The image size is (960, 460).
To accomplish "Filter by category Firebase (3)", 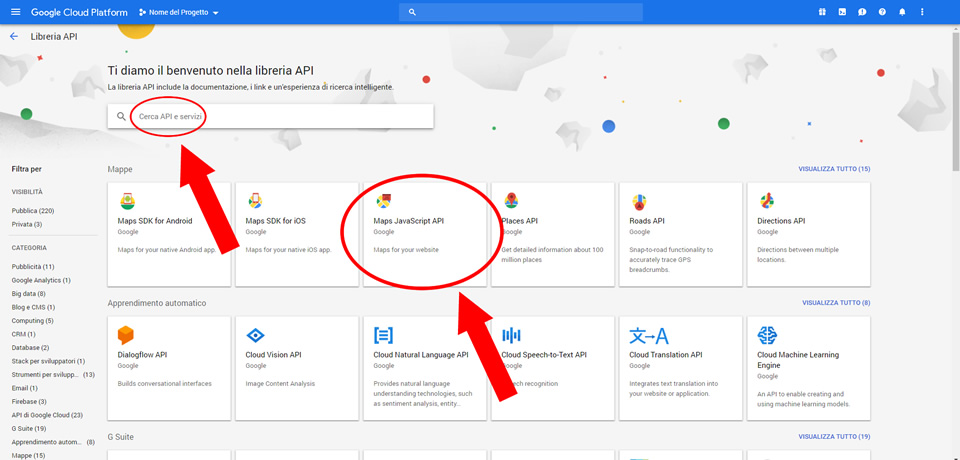I will (x=29, y=402).
